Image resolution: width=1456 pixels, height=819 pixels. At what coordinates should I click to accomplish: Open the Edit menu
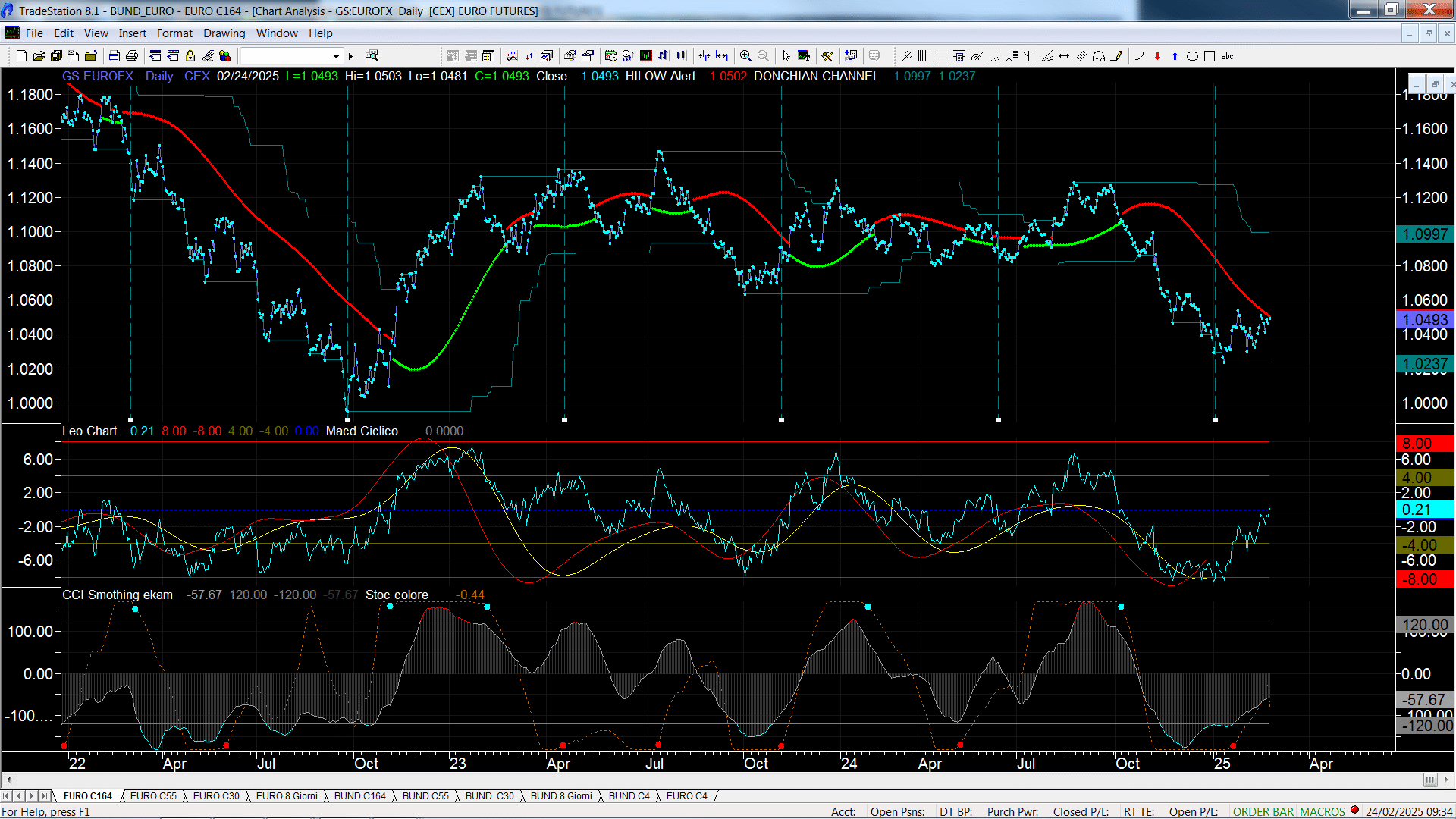64,33
